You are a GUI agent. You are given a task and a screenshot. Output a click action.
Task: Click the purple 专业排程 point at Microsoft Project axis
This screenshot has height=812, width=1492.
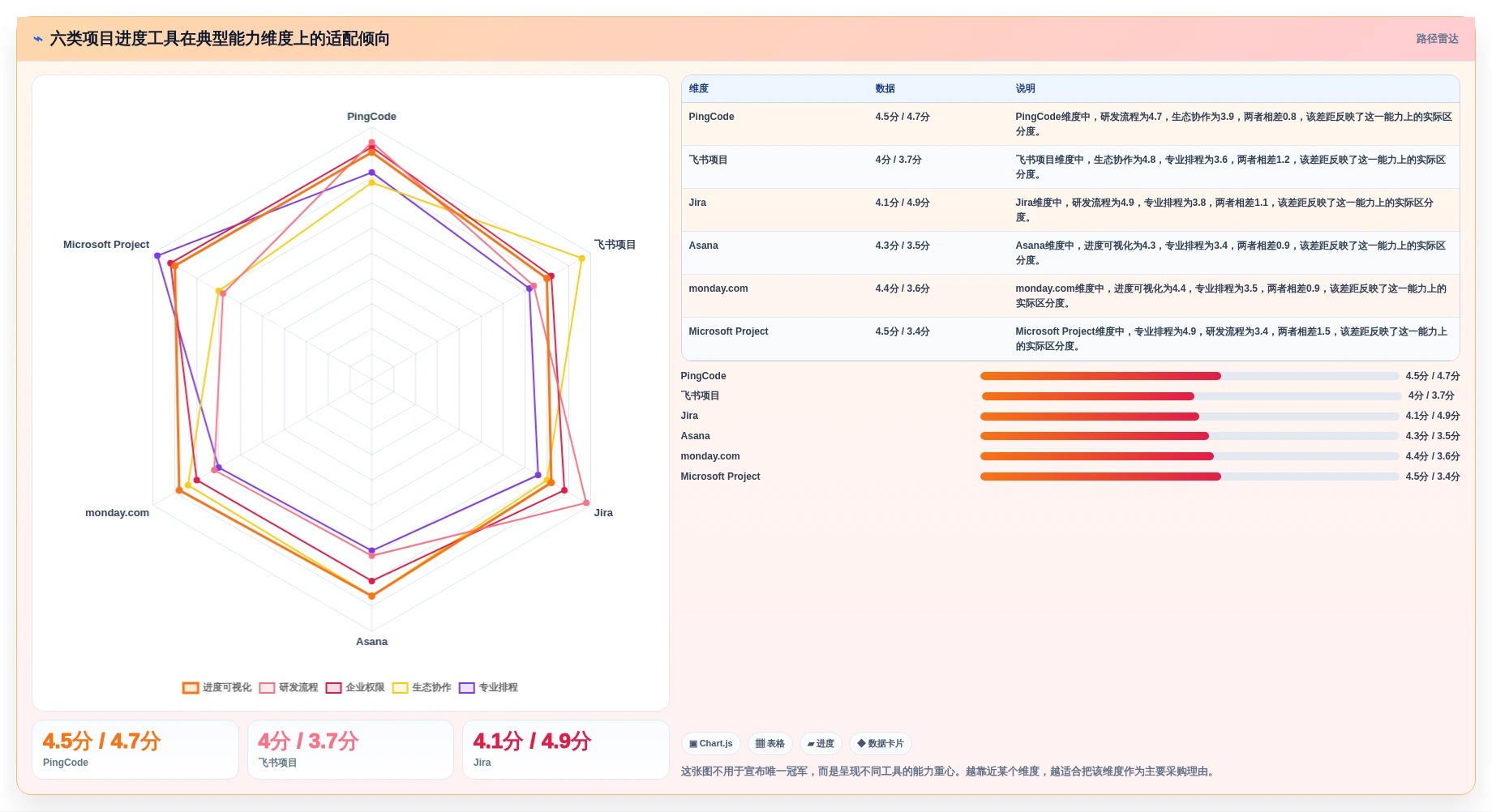point(157,256)
